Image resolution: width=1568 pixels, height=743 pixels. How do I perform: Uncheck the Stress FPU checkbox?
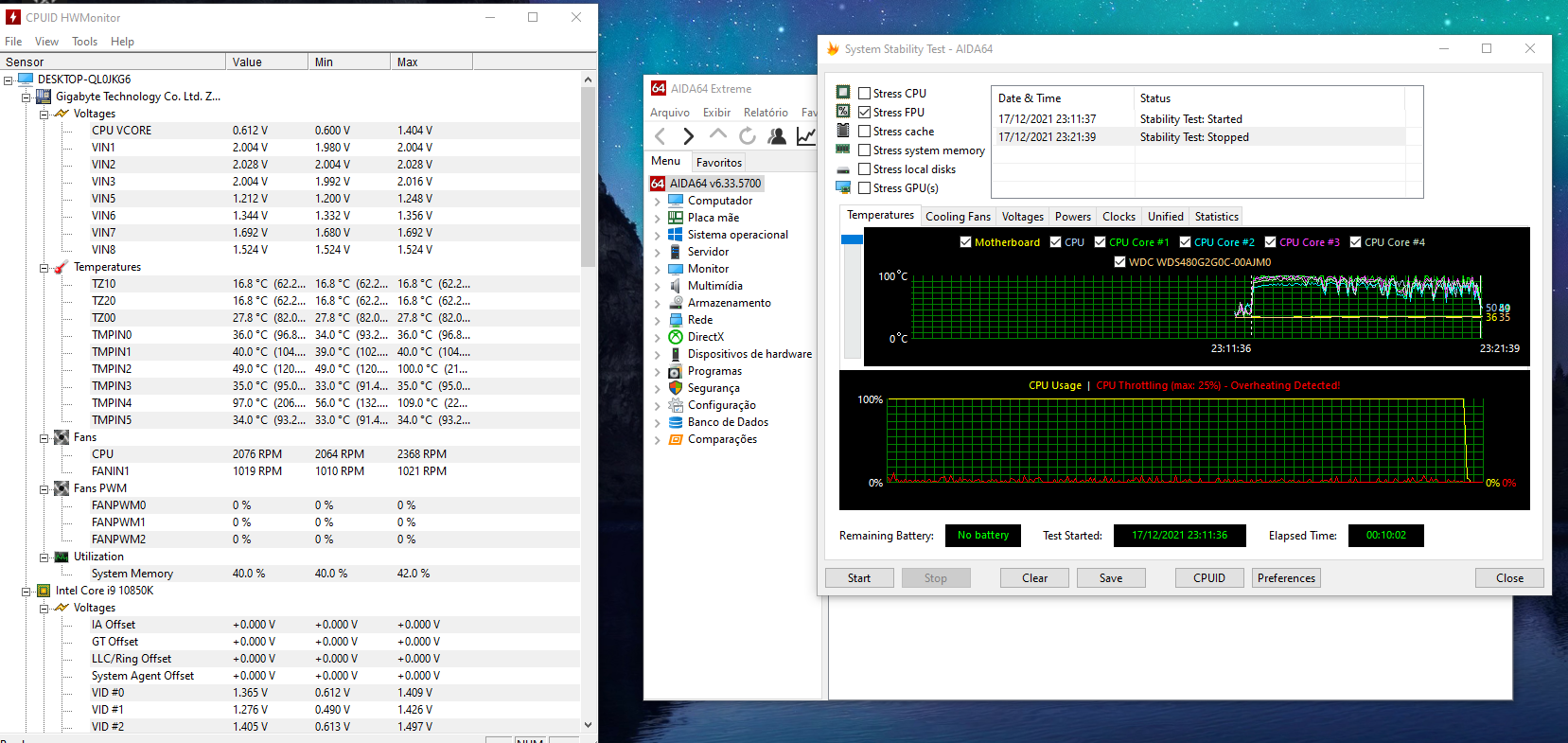coord(864,112)
